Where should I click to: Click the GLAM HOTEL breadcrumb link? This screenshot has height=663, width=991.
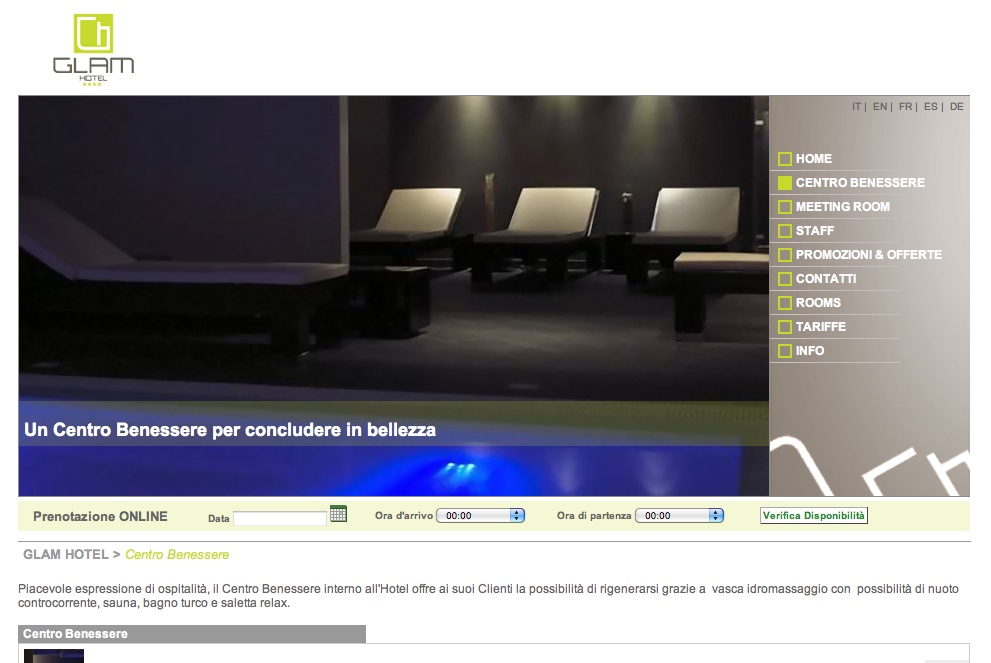64,554
